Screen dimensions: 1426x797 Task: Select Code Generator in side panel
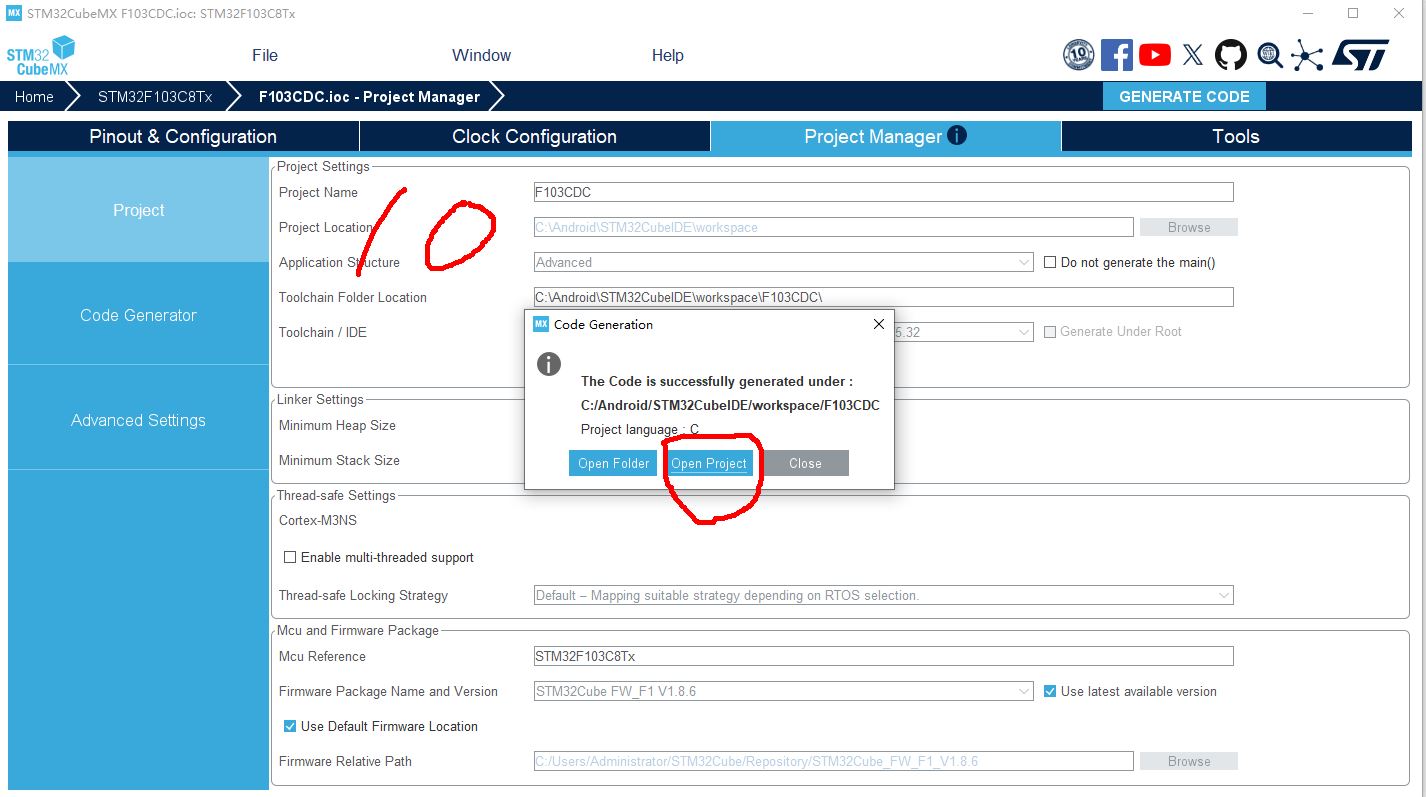tap(138, 315)
